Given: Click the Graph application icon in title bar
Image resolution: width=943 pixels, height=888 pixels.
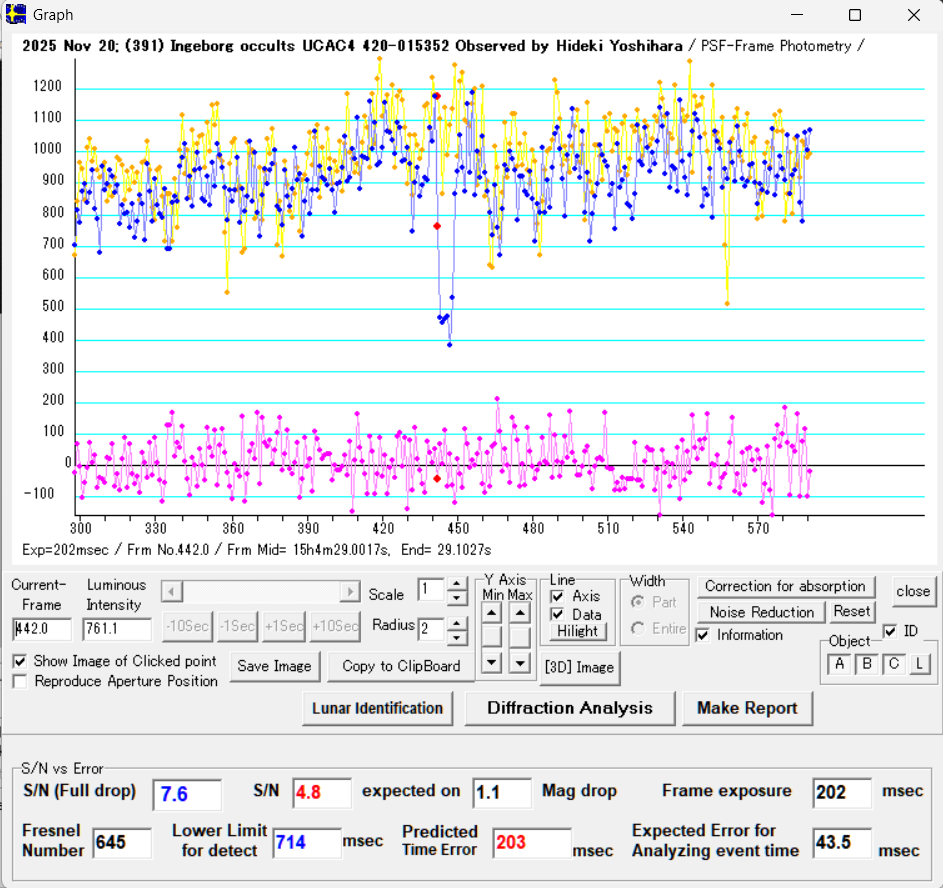Looking at the screenshot, I should pos(17,15).
